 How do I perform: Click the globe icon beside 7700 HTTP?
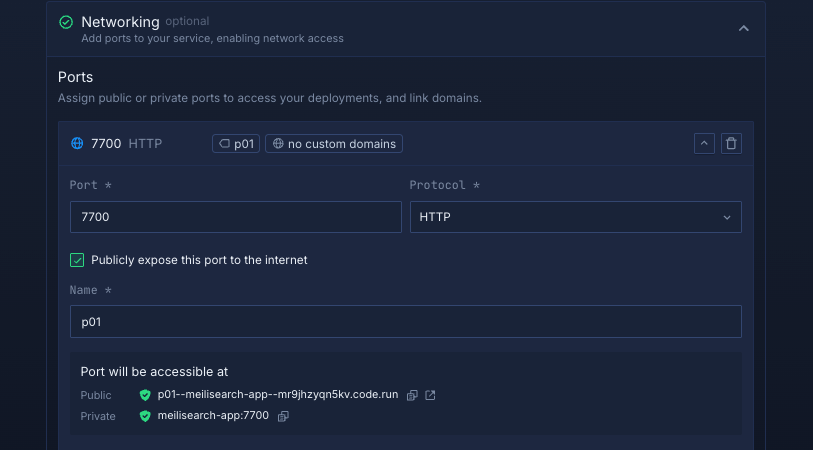click(x=77, y=144)
